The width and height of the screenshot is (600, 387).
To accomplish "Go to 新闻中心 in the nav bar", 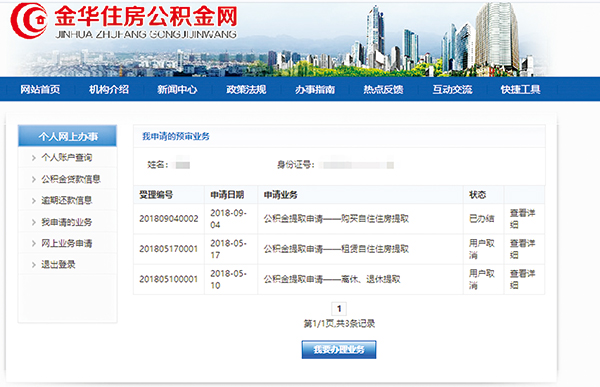I will pyautogui.click(x=177, y=90).
